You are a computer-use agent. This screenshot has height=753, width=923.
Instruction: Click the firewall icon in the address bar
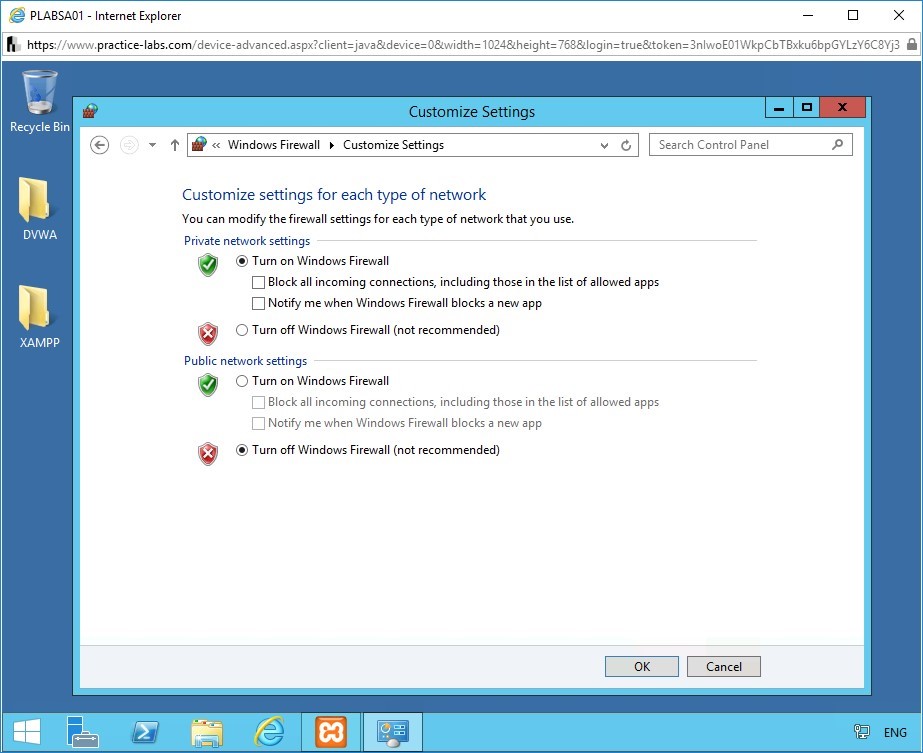[x=200, y=144]
